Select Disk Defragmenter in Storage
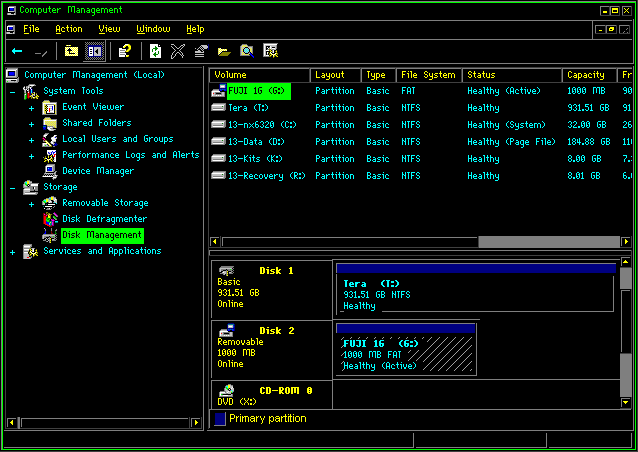Image resolution: width=638 pixels, height=452 pixels. pos(104,219)
